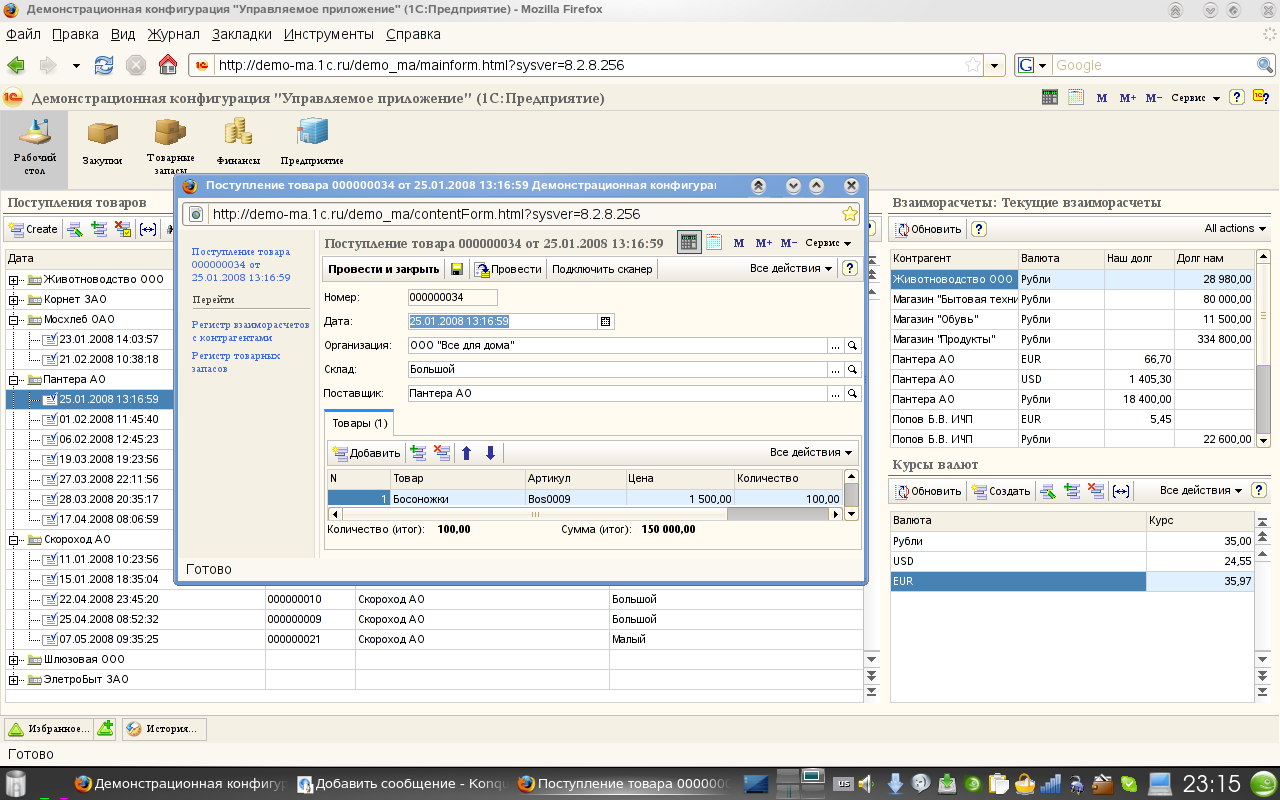Open Firefox Журнал menu
This screenshot has height=800, width=1280.
pos(173,34)
